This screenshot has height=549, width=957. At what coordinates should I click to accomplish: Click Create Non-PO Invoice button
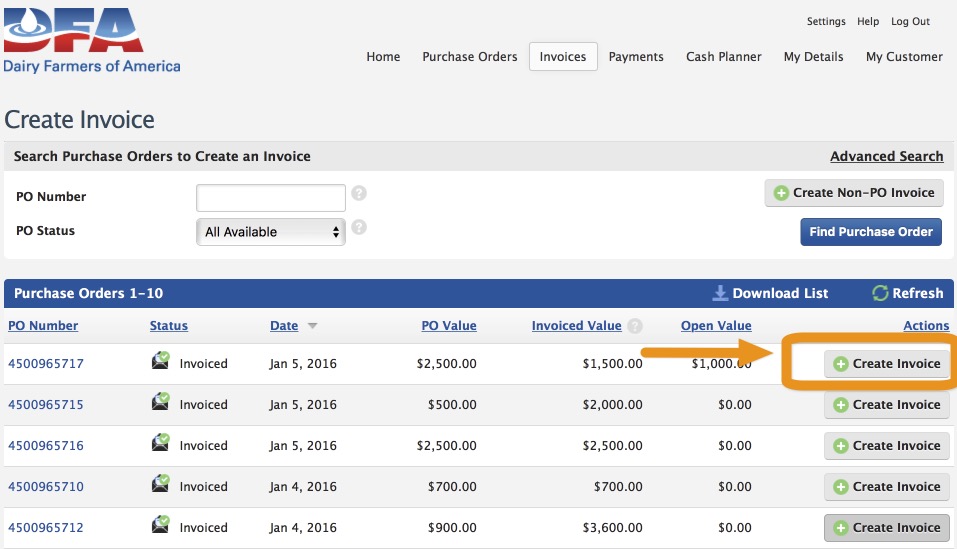[854, 193]
